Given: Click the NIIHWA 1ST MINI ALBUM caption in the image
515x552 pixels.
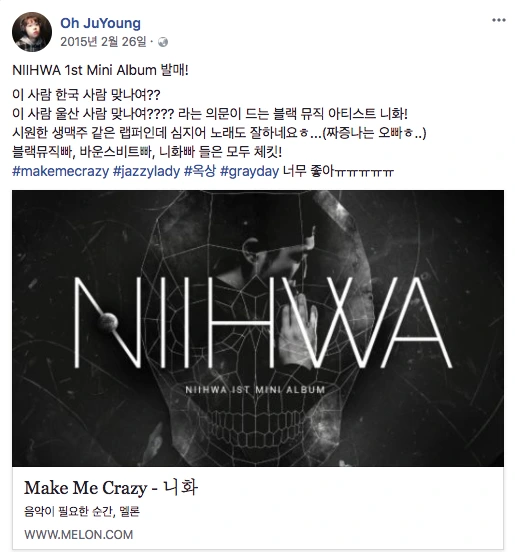Looking at the screenshot, I should [x=255, y=390].
